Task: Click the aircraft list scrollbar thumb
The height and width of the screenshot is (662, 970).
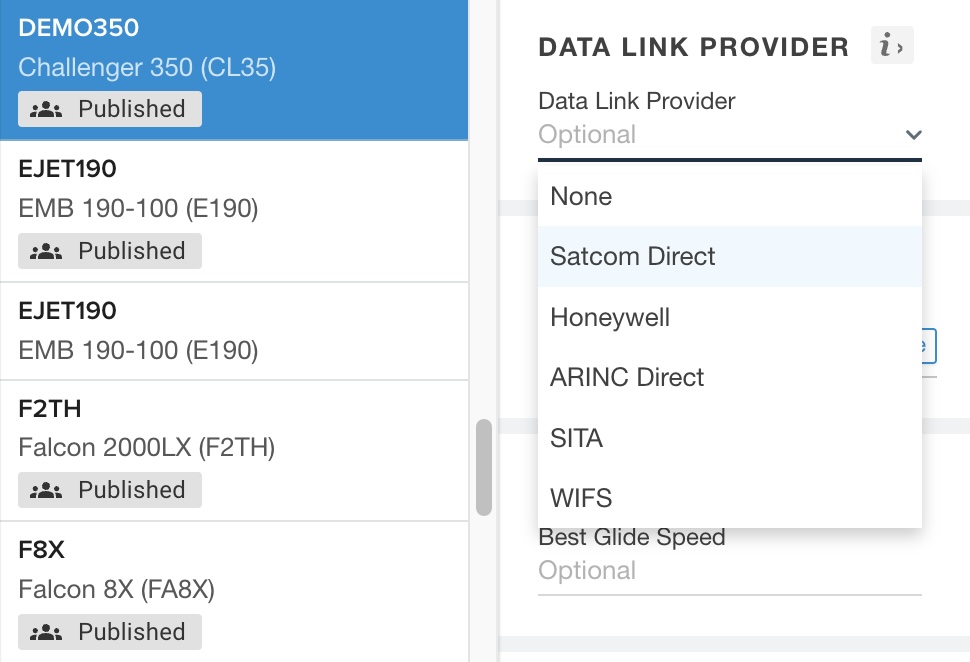Action: 484,467
